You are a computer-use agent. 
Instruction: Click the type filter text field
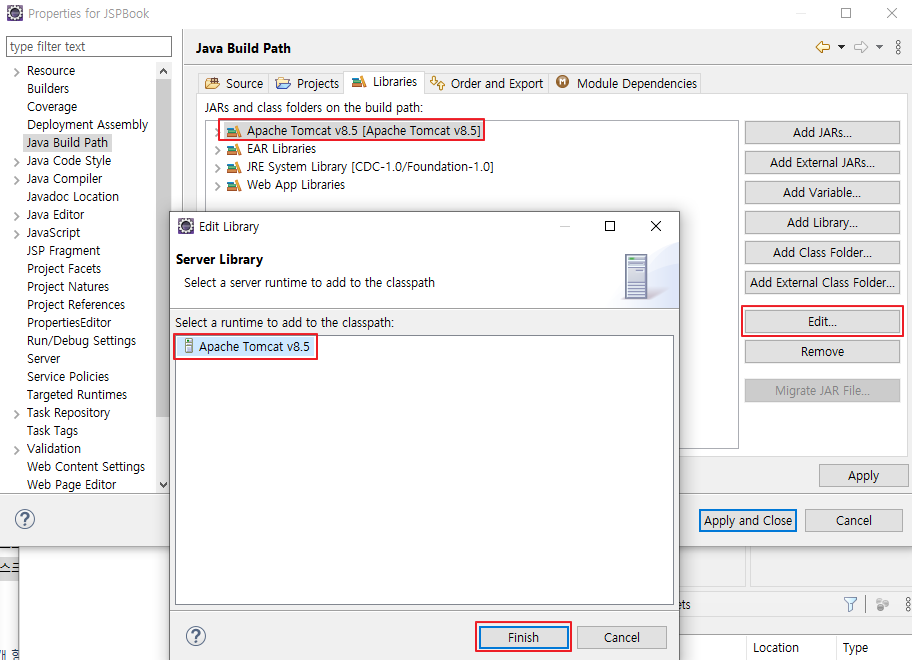click(89, 47)
